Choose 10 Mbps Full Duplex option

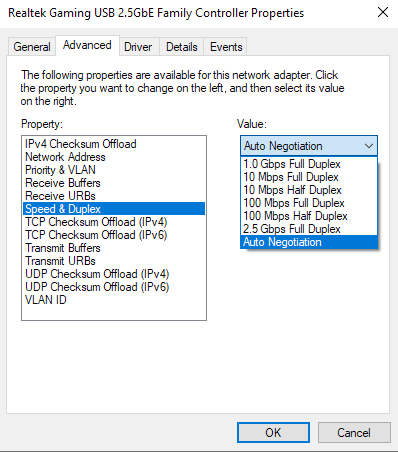tap(309, 177)
